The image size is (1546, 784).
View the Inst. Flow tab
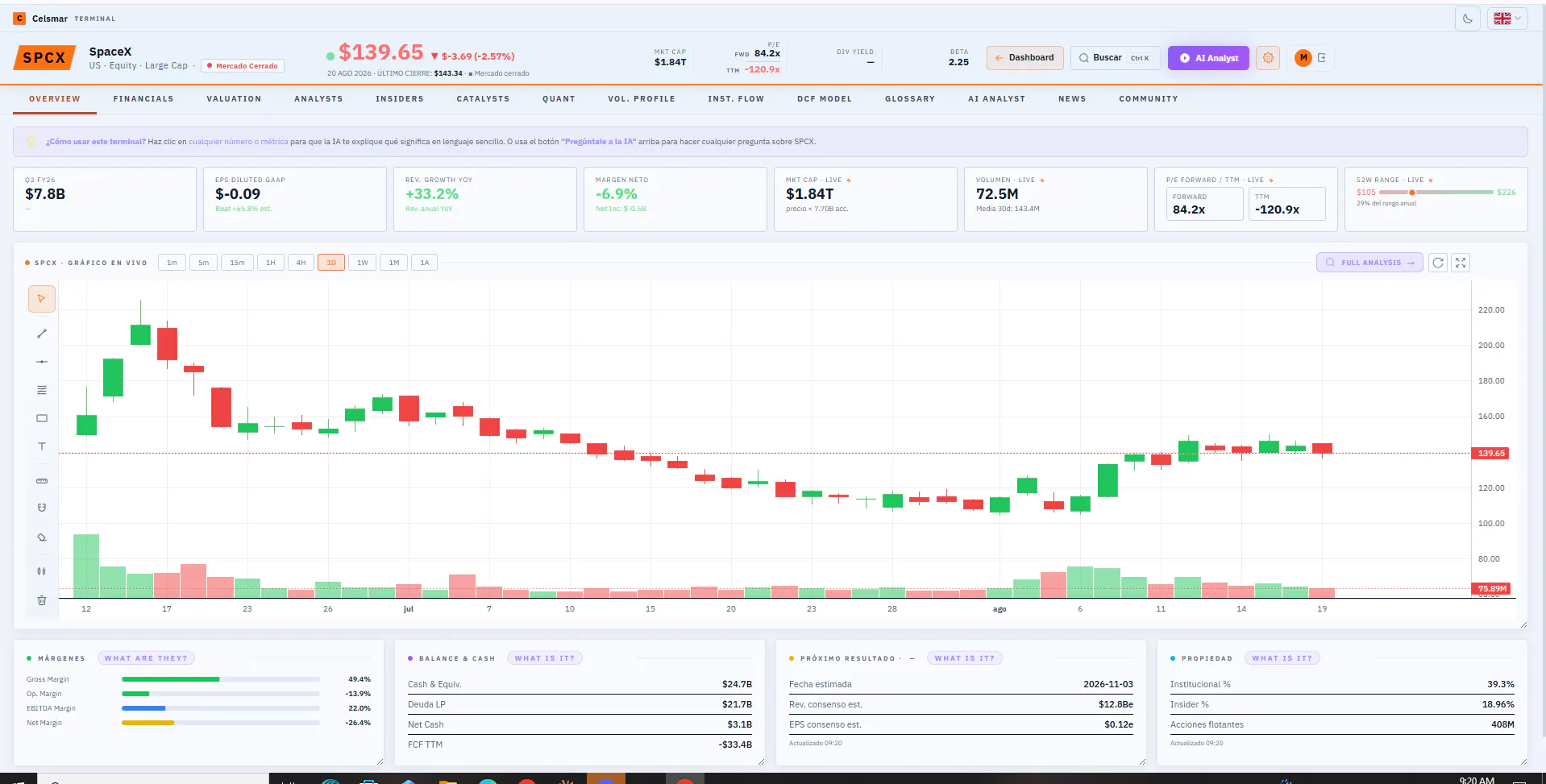coord(736,99)
